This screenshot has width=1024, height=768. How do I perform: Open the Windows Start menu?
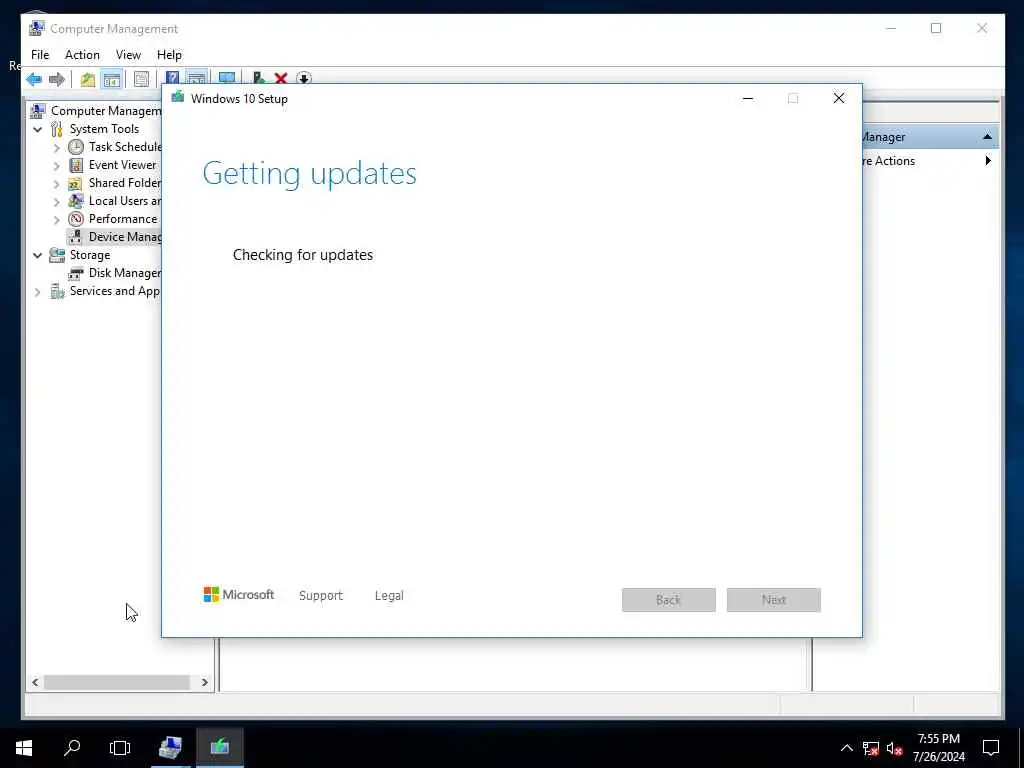pos(24,748)
